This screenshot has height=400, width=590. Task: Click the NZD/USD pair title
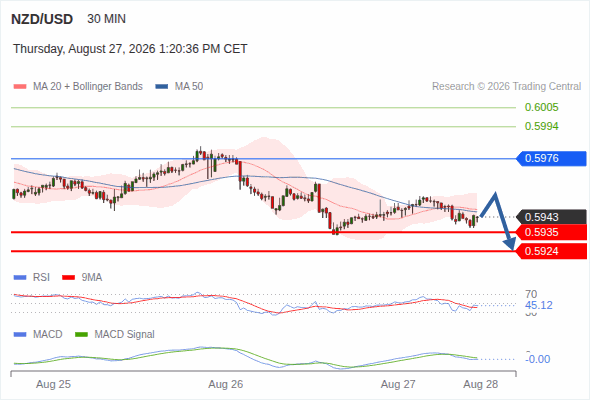coord(42,19)
